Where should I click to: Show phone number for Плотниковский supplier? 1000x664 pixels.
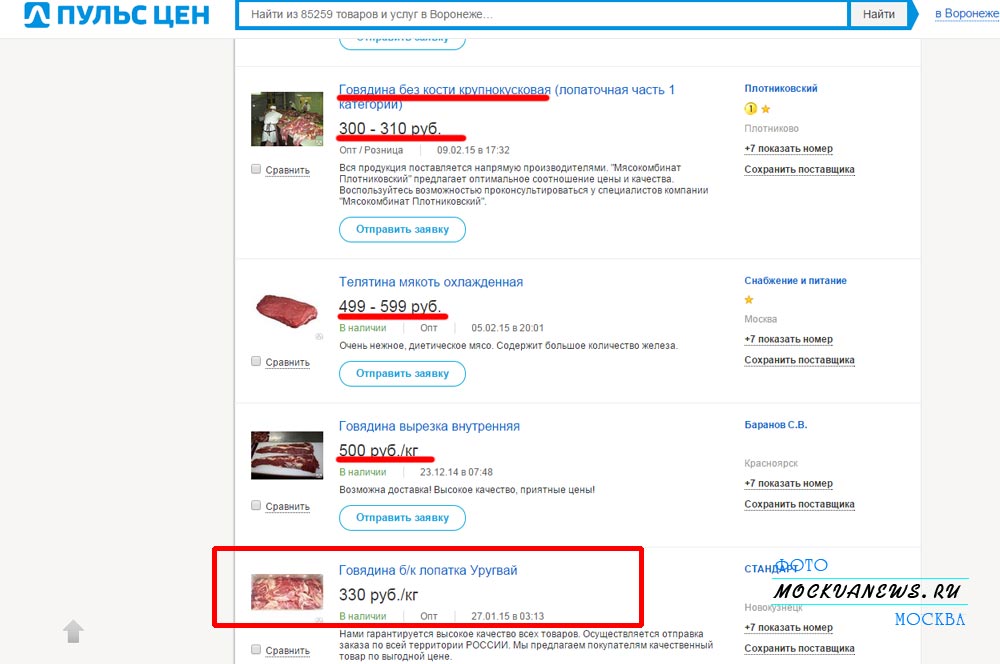[788, 149]
